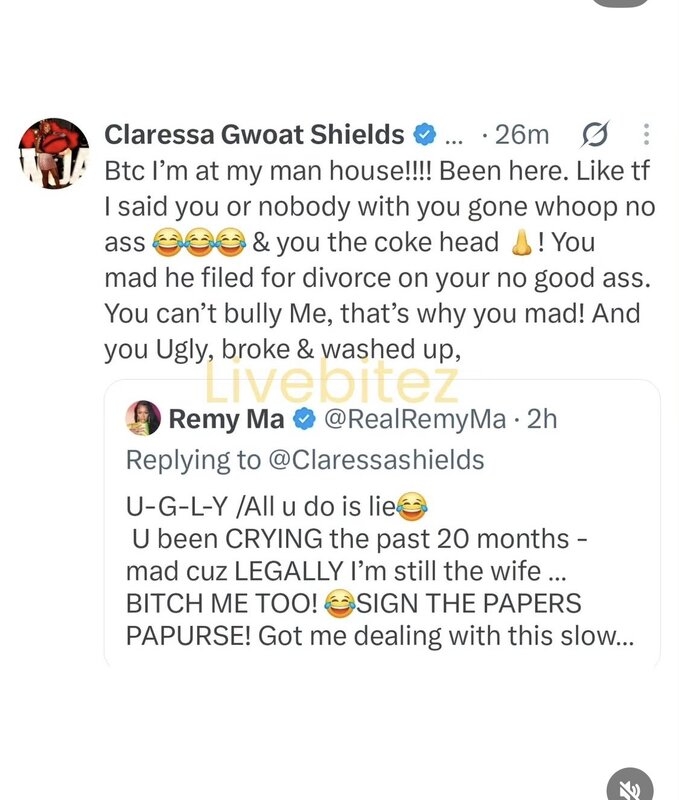Image resolution: width=679 pixels, height=800 pixels.
Task: Unmute via the speaker icon
Action: pyautogui.click(x=631, y=785)
